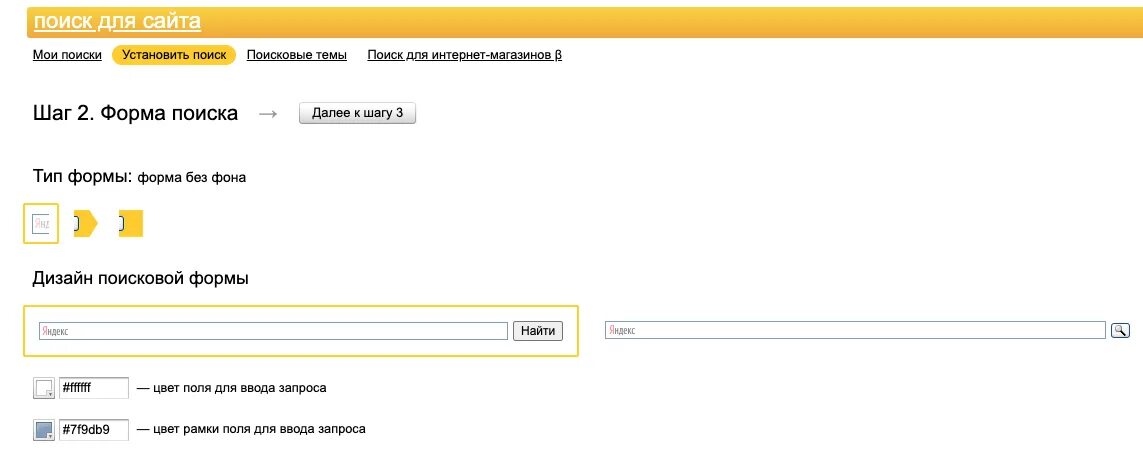Click the "форма без фона" form type text
This screenshot has height=464, width=1143.
pyautogui.click(x=192, y=178)
